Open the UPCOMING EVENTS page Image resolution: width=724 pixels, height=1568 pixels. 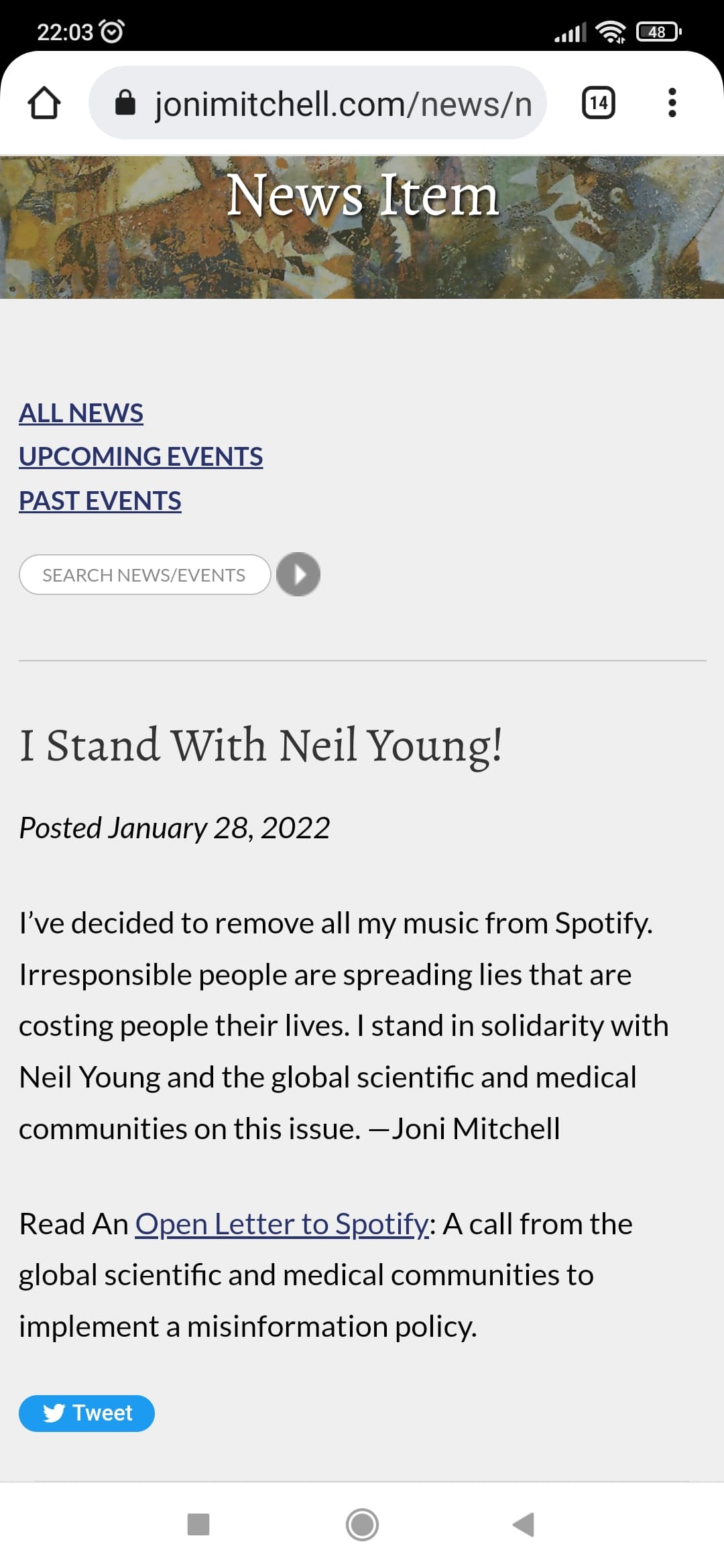(141, 456)
